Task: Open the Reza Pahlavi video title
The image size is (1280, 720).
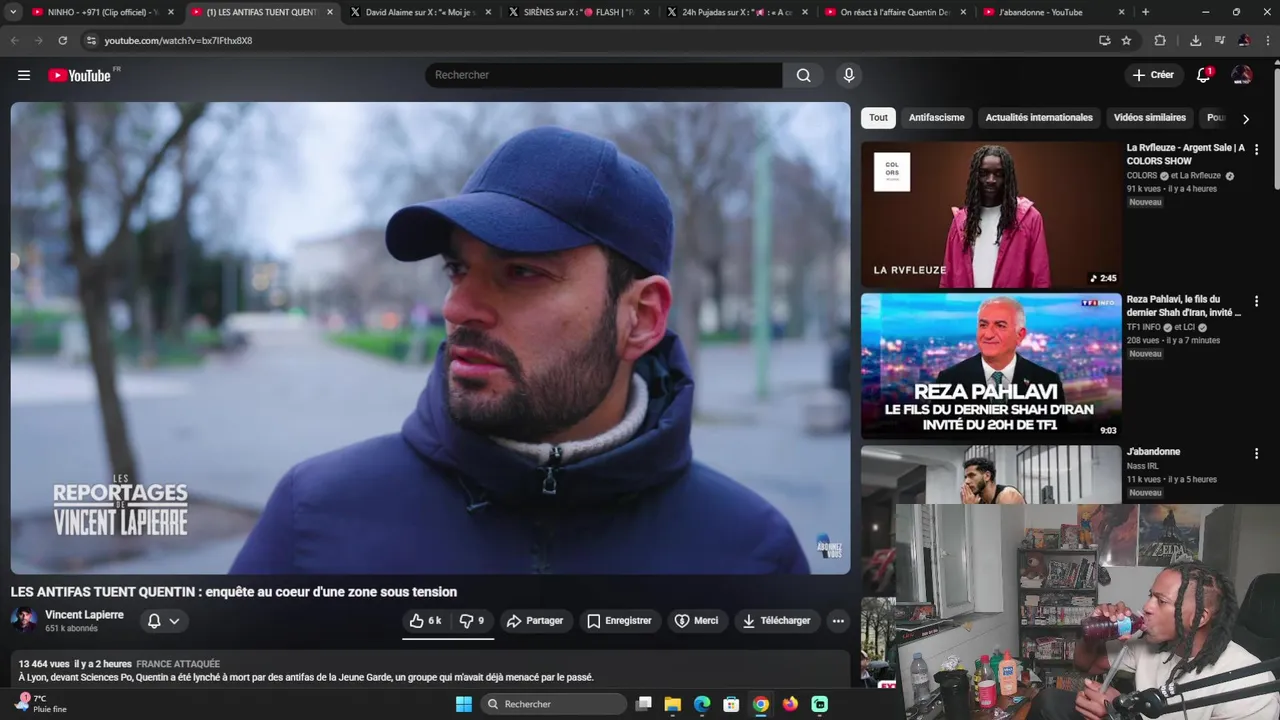Action: point(1184,306)
